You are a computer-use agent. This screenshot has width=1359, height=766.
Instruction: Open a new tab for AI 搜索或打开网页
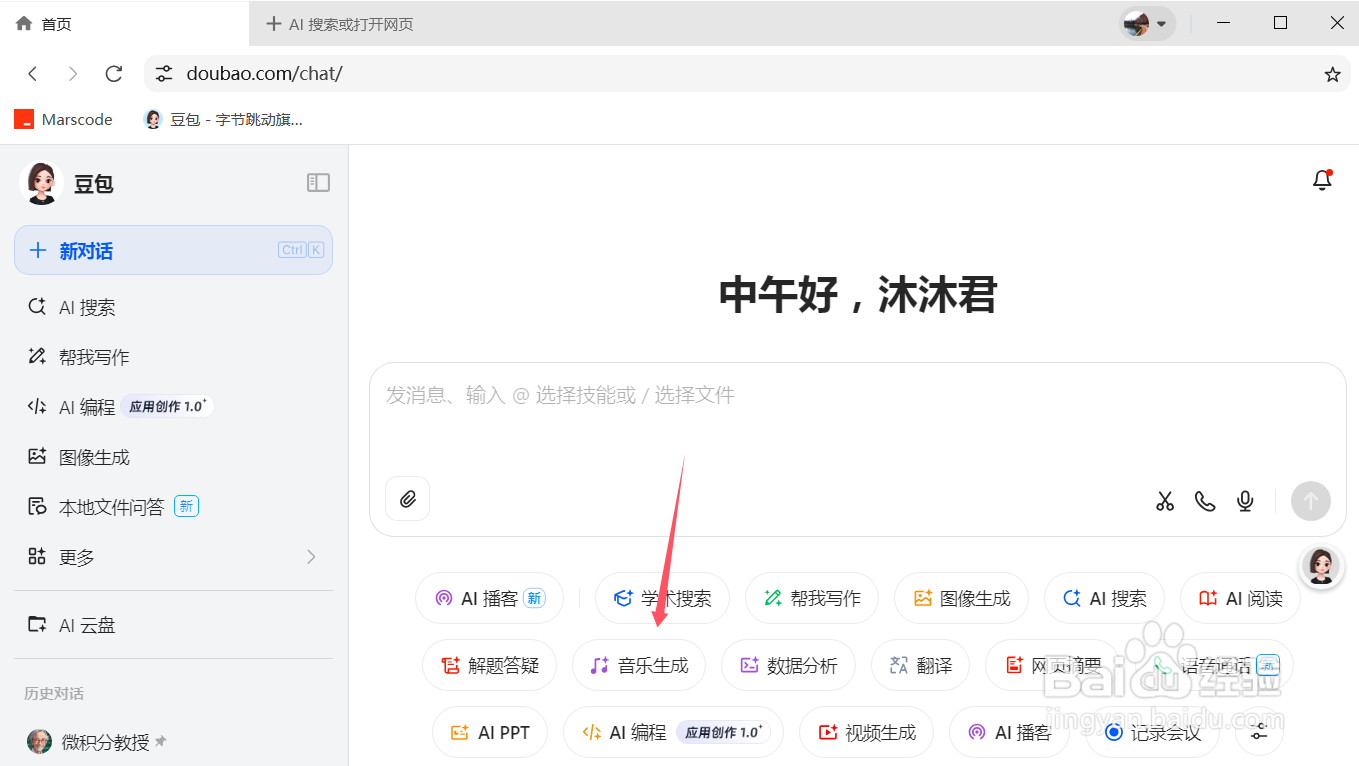click(340, 24)
